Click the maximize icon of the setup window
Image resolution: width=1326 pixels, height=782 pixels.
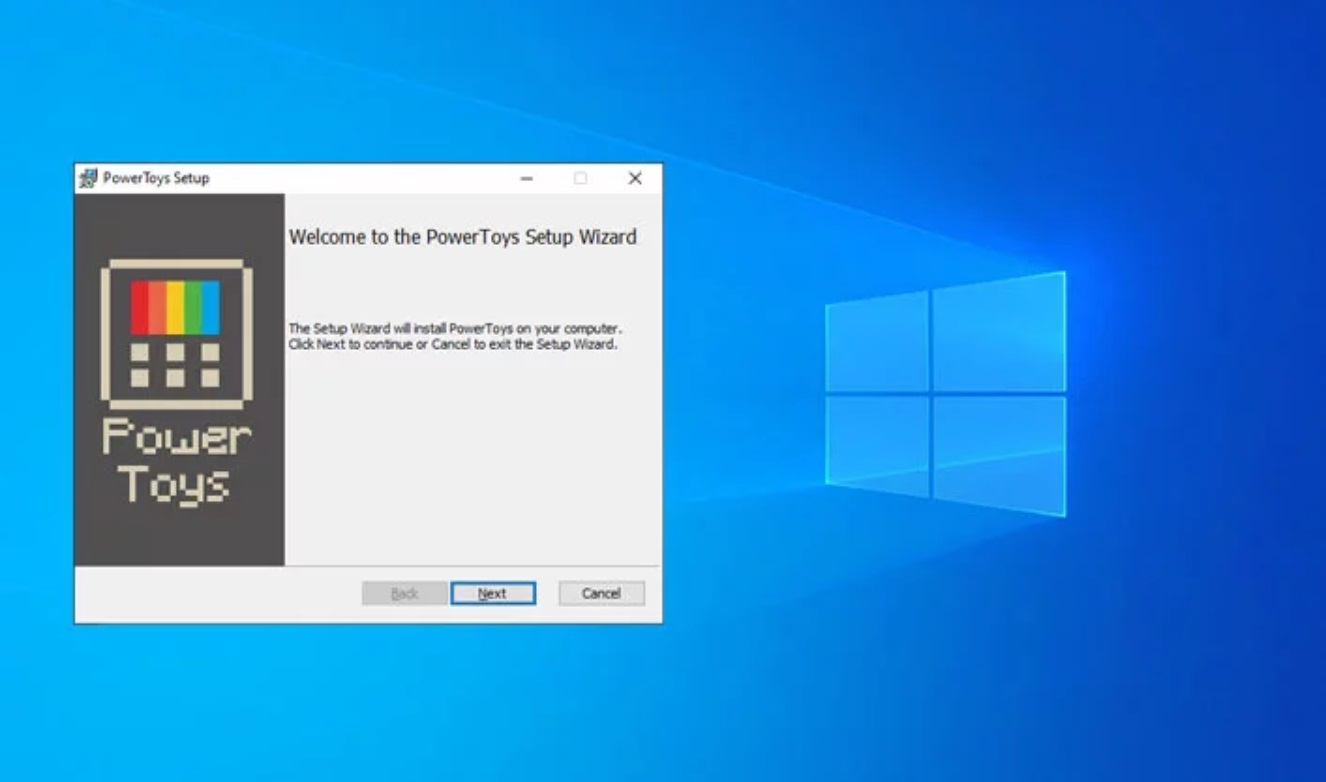click(580, 178)
